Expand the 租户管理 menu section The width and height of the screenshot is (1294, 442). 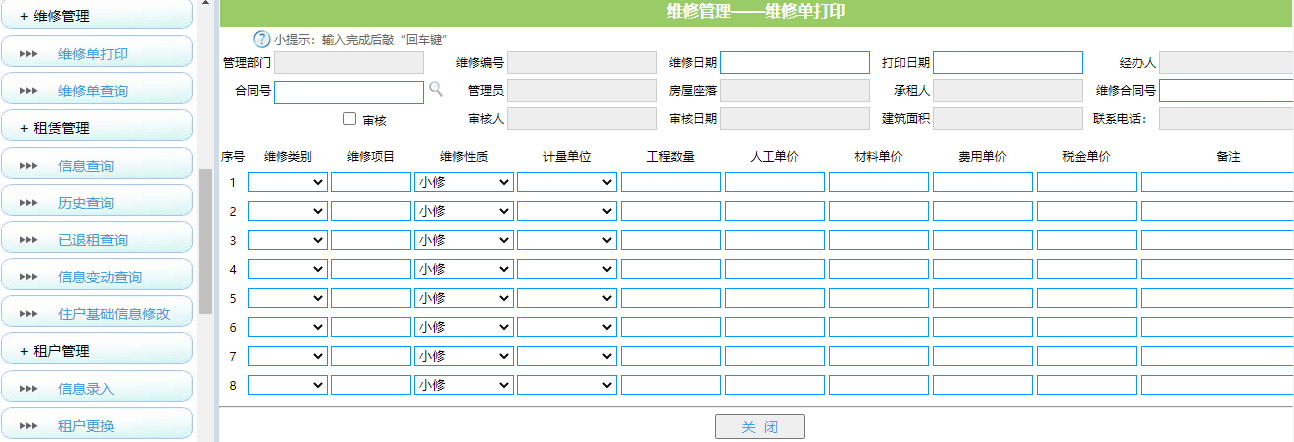point(96,350)
